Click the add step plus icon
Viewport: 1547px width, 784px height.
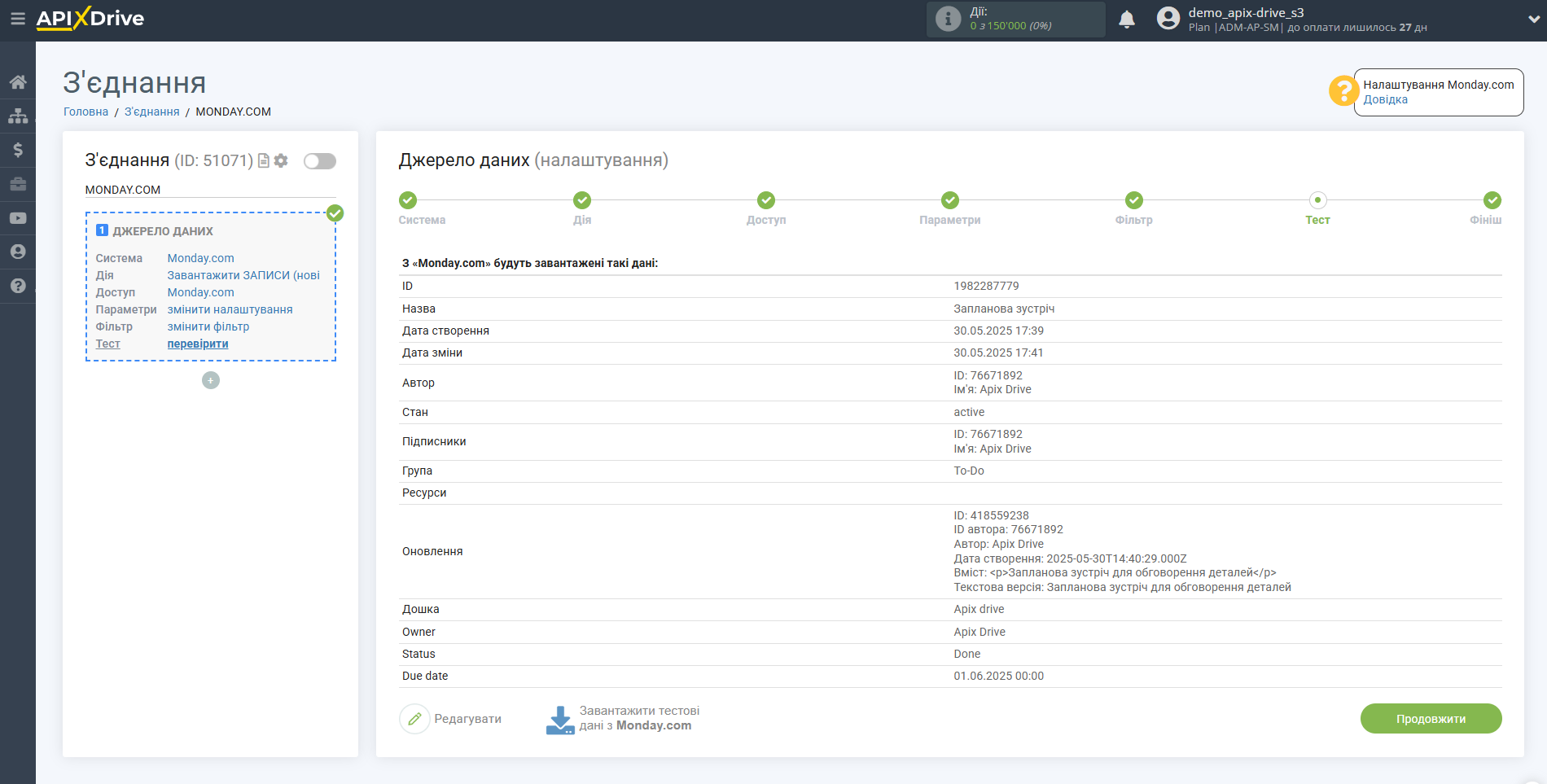point(211,380)
